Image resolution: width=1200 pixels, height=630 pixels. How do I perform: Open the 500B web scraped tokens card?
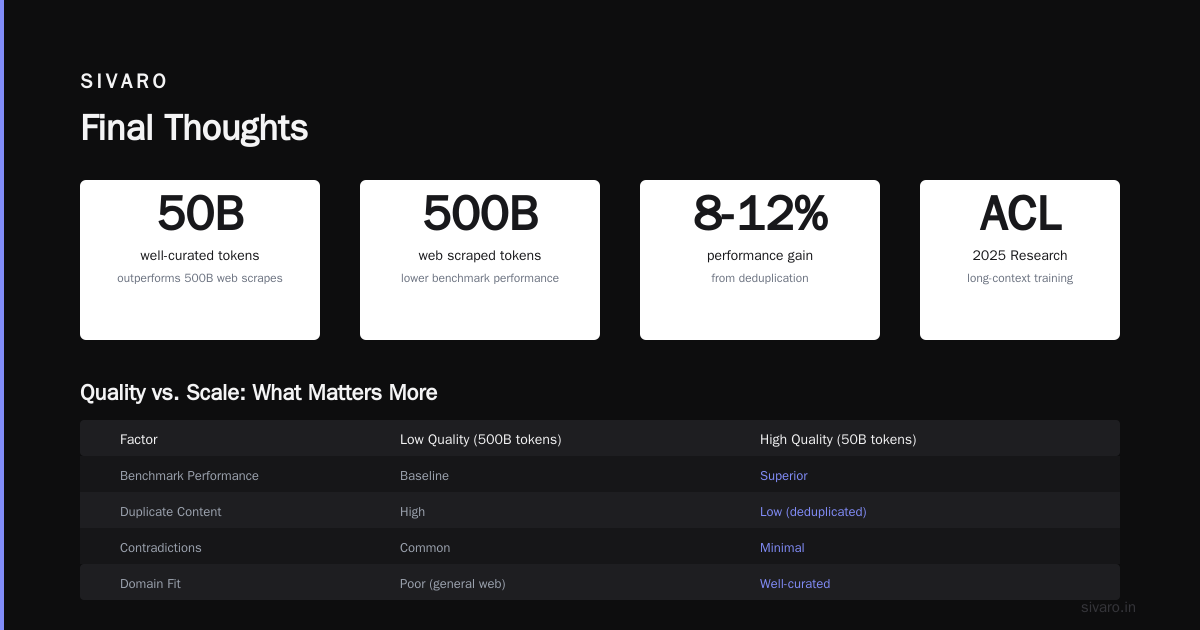[480, 260]
